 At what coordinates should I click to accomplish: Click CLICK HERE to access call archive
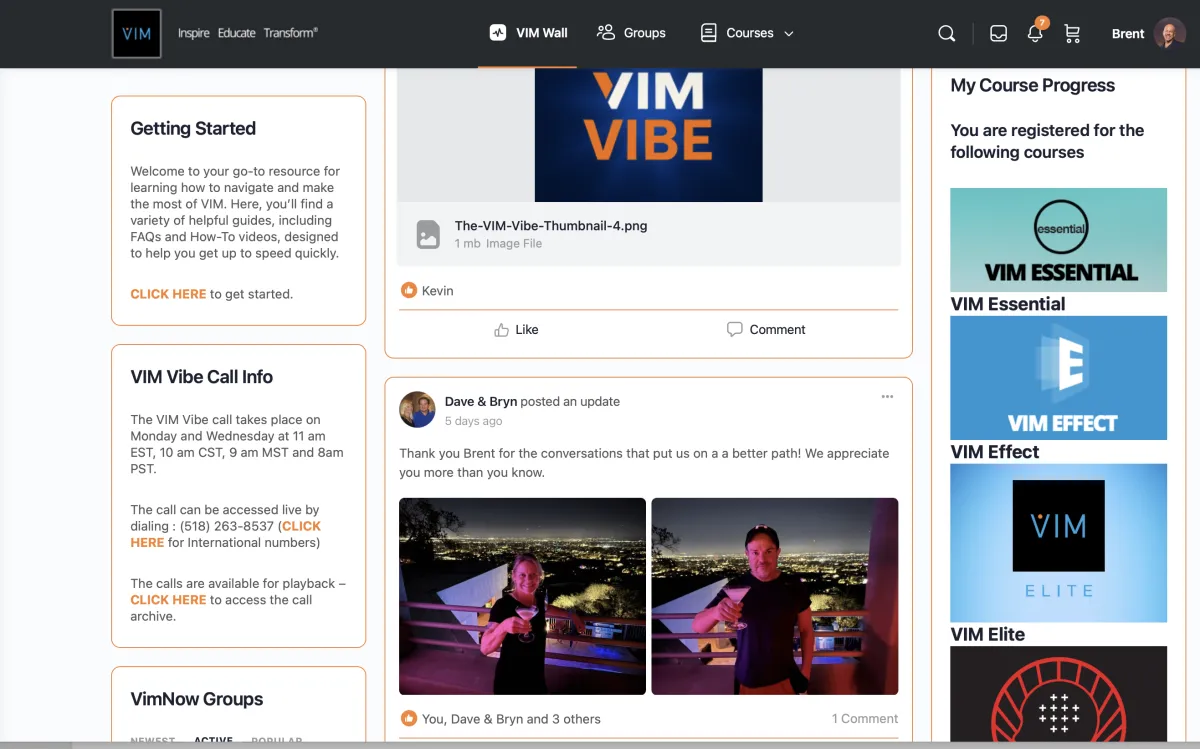168,600
